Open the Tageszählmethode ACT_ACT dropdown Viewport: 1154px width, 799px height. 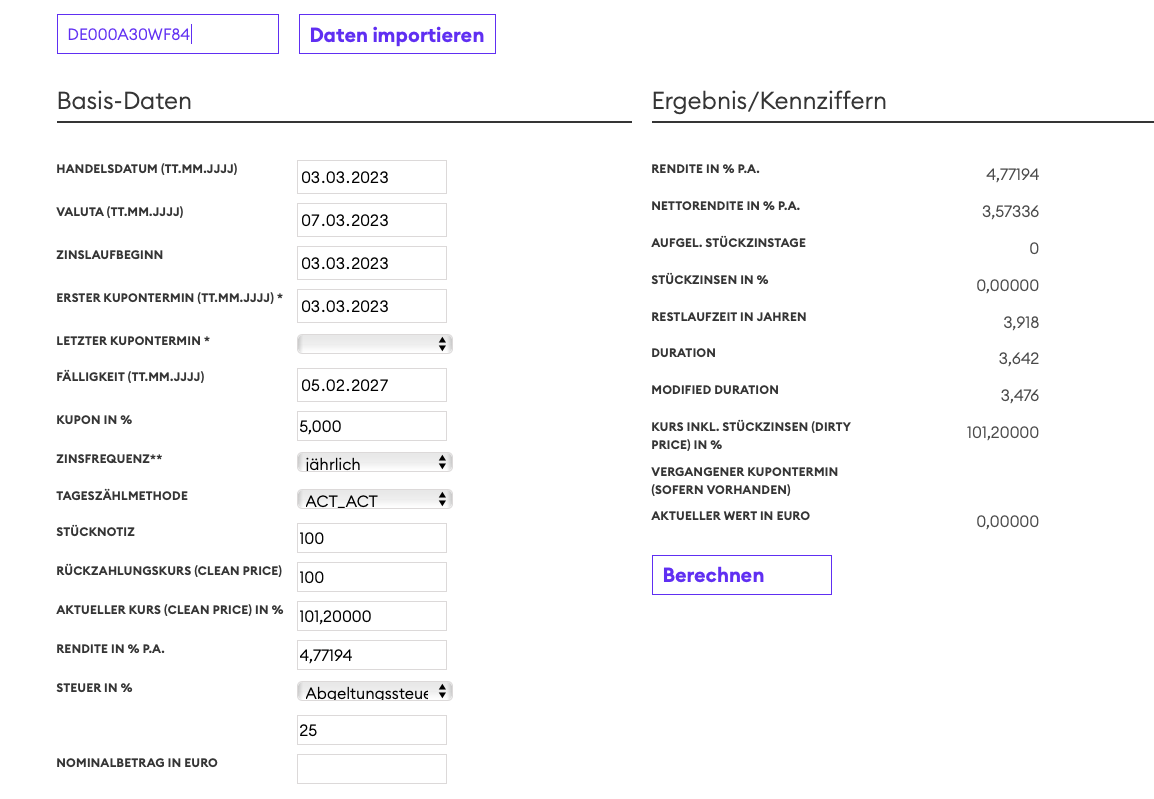click(375, 499)
